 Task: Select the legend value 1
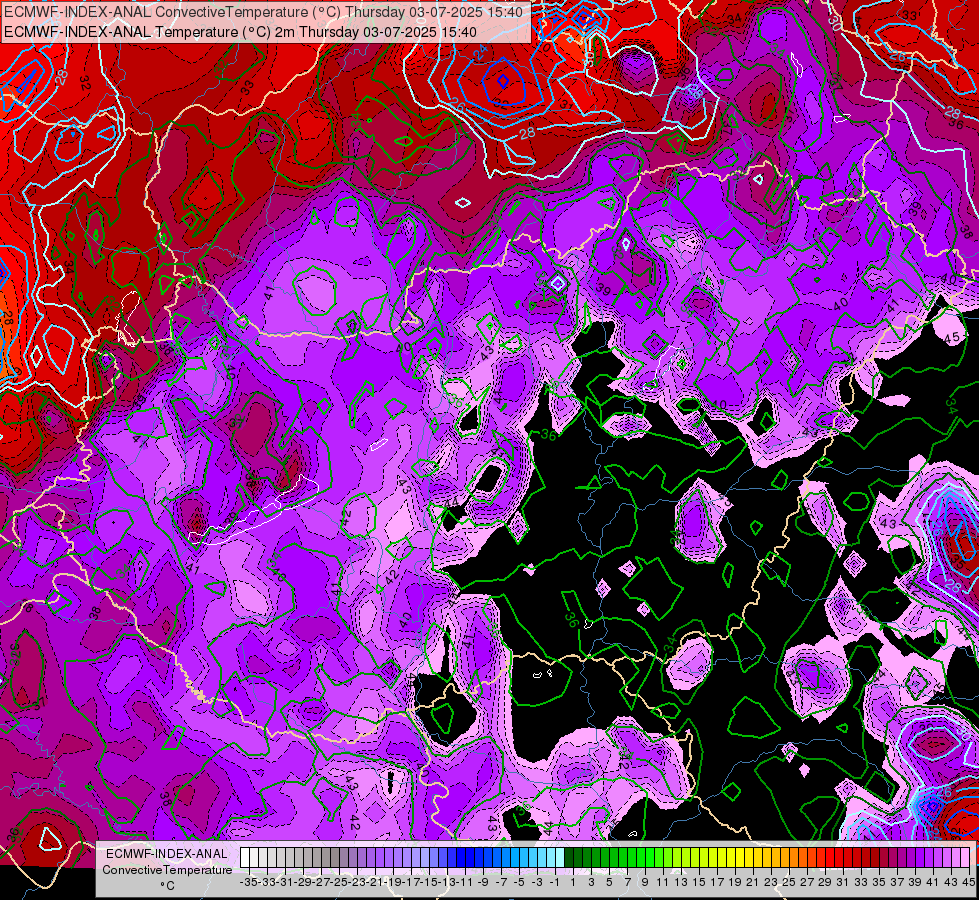[573, 882]
